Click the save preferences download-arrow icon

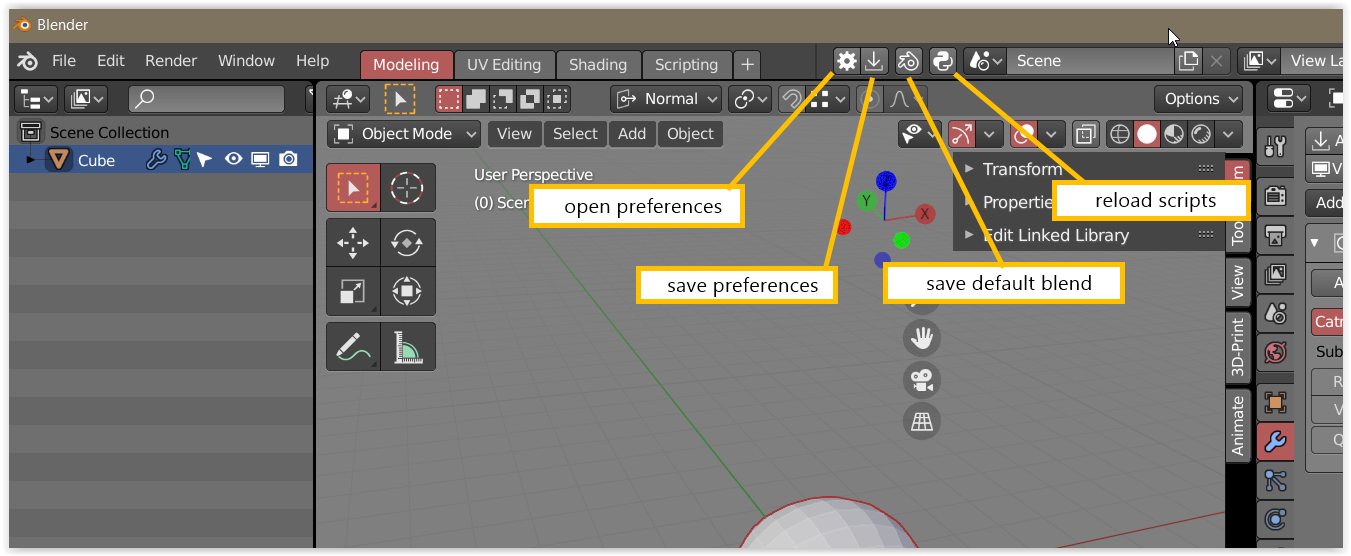pyautogui.click(x=874, y=61)
